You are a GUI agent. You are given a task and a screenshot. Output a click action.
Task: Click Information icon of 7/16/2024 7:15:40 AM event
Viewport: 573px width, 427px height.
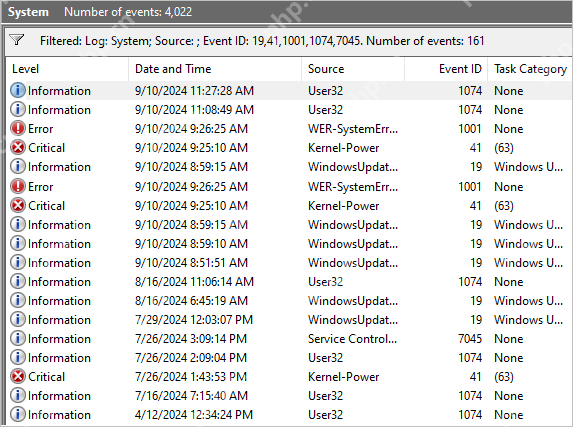click(x=18, y=396)
